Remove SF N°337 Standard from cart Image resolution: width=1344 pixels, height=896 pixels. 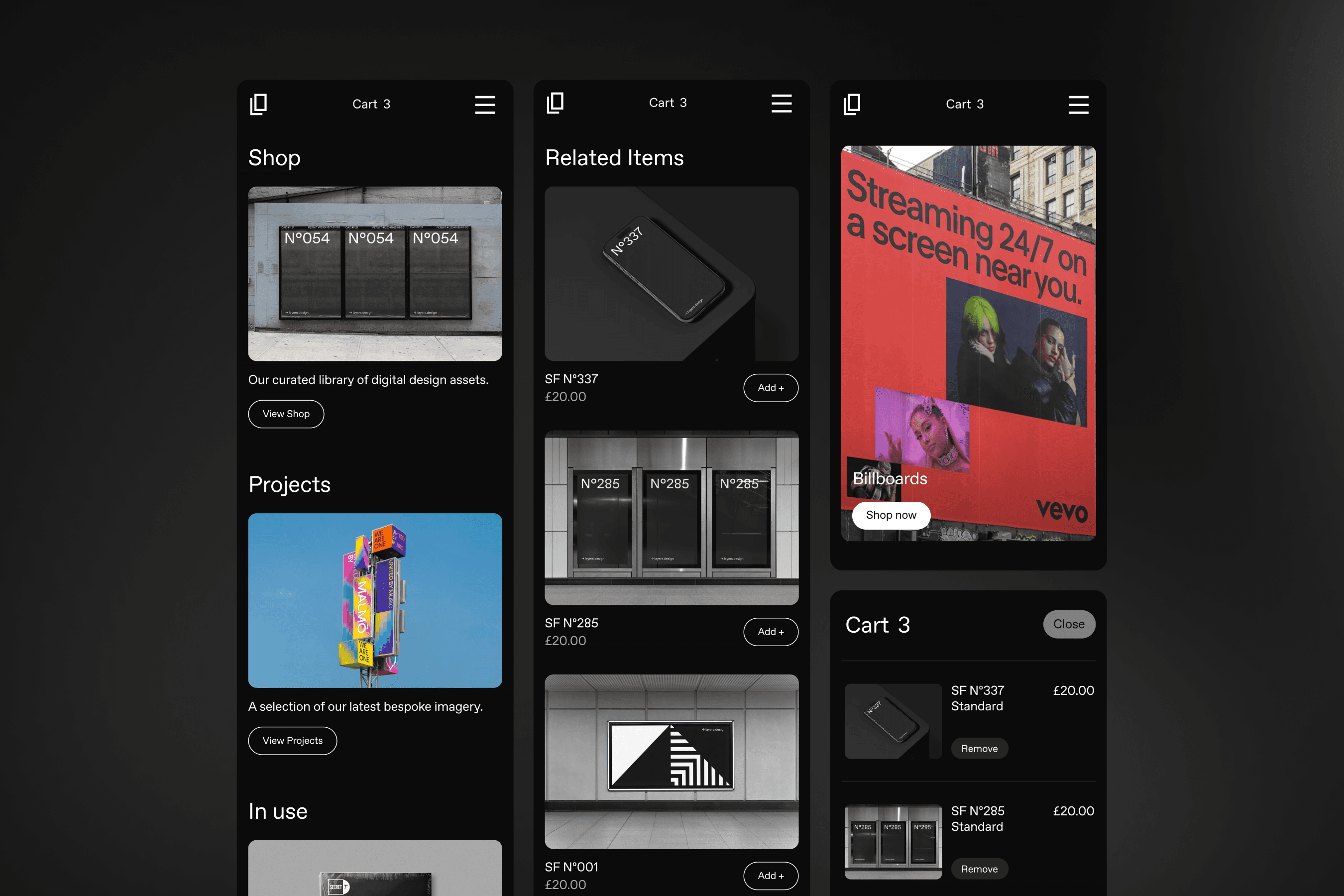pyautogui.click(x=979, y=749)
